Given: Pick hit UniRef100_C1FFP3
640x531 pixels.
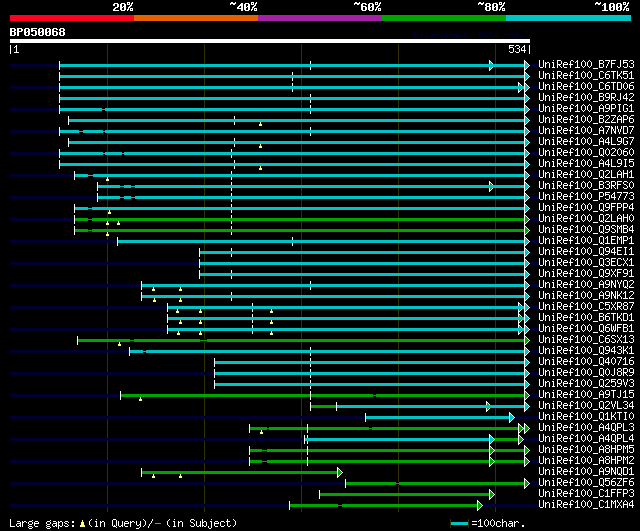Looking at the screenshot, I should point(586,494).
